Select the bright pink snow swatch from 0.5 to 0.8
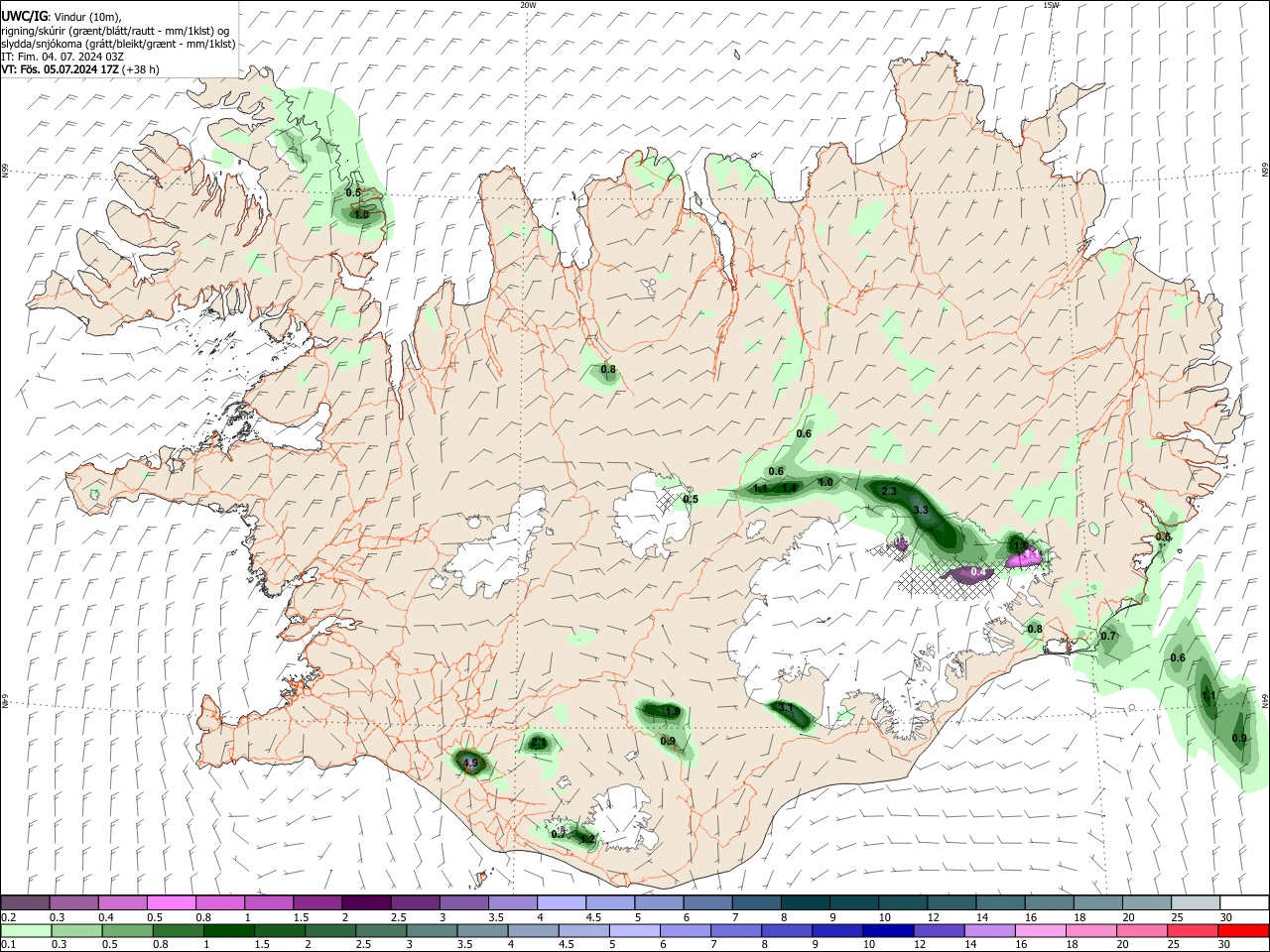Screen dimensions: 1270x952 (172, 902)
